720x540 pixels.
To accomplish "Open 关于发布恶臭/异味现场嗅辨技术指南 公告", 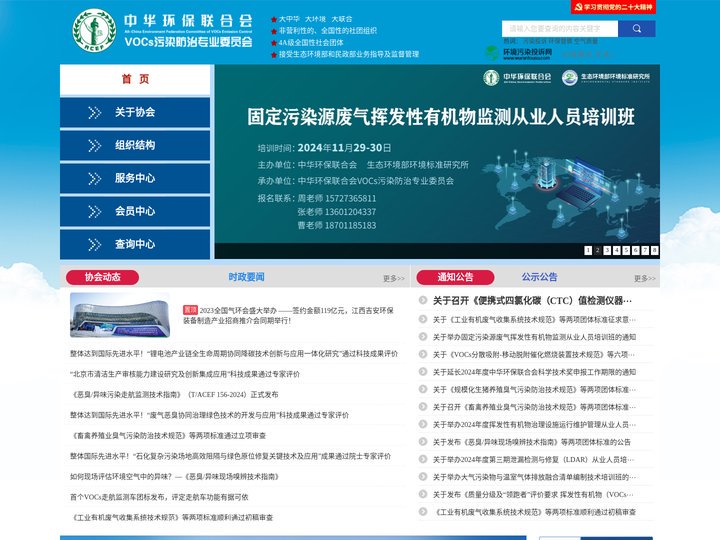I will click(532, 442).
